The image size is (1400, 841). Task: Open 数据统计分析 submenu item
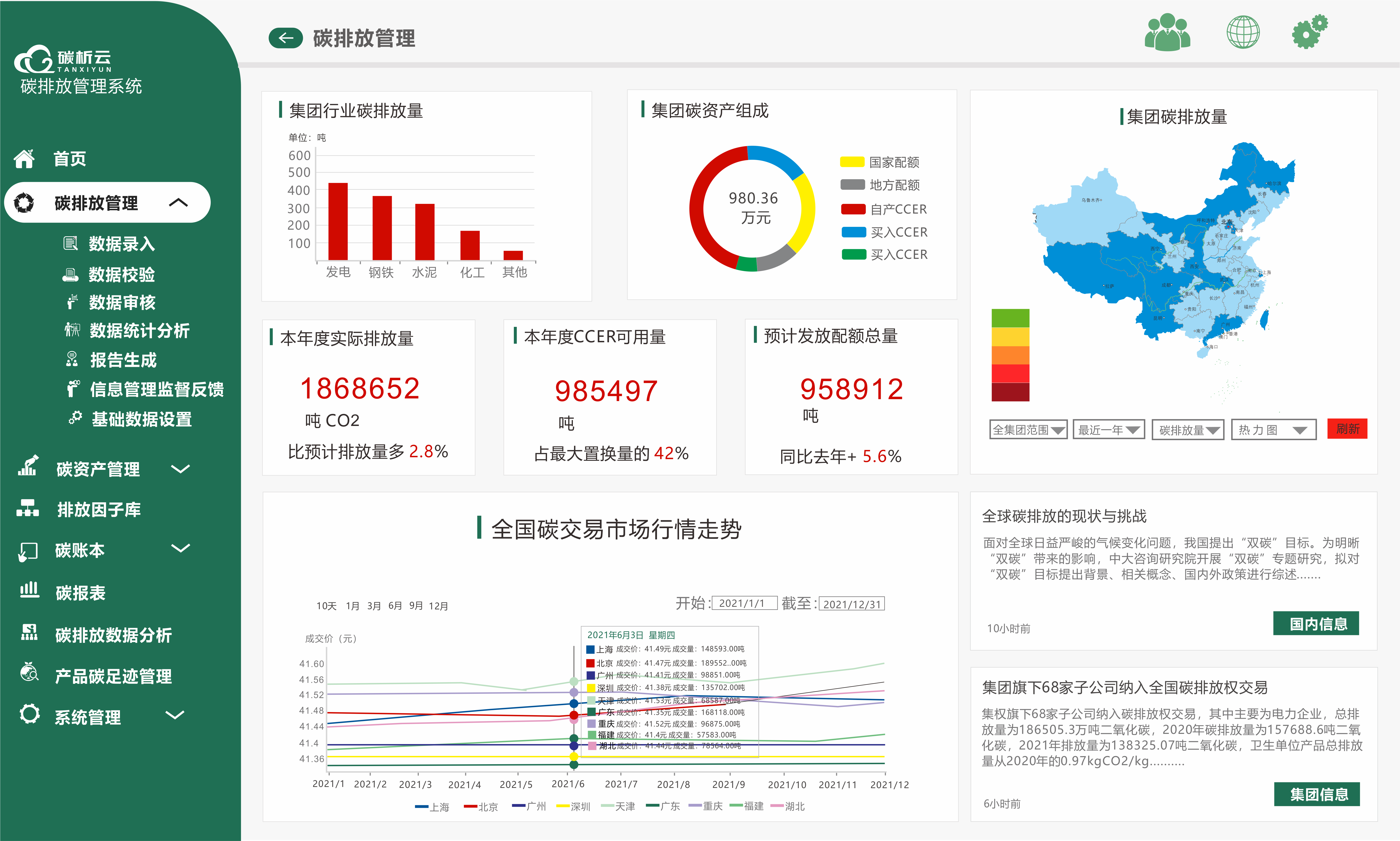click(x=139, y=330)
